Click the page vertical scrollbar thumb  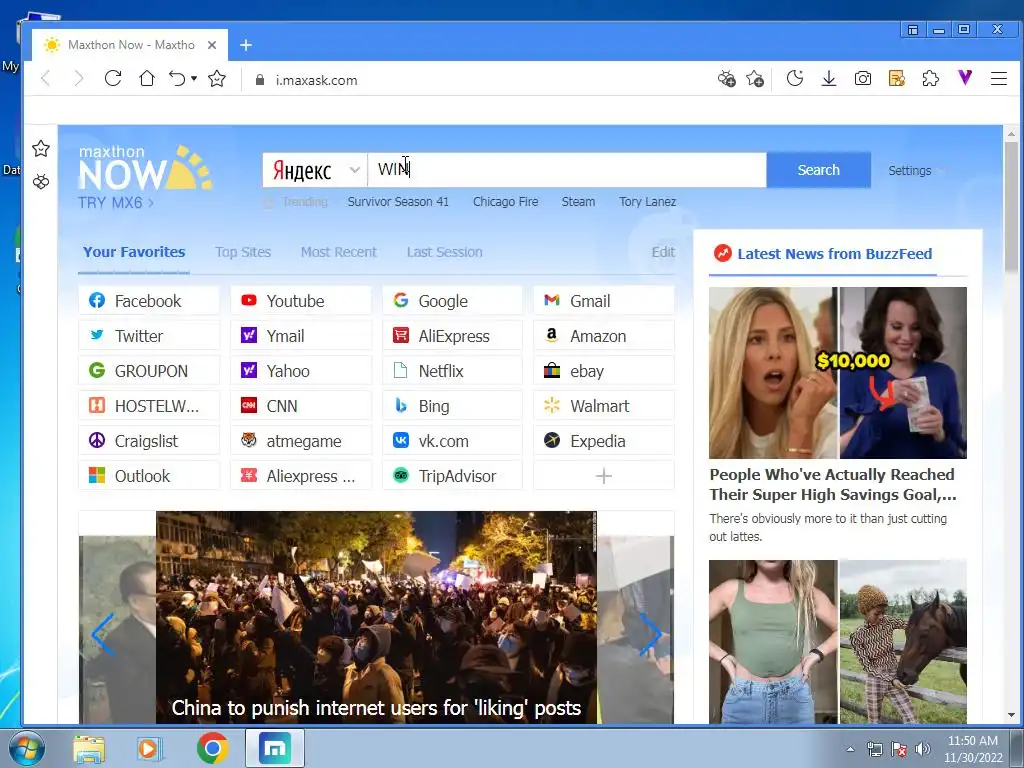pyautogui.click(x=1011, y=206)
